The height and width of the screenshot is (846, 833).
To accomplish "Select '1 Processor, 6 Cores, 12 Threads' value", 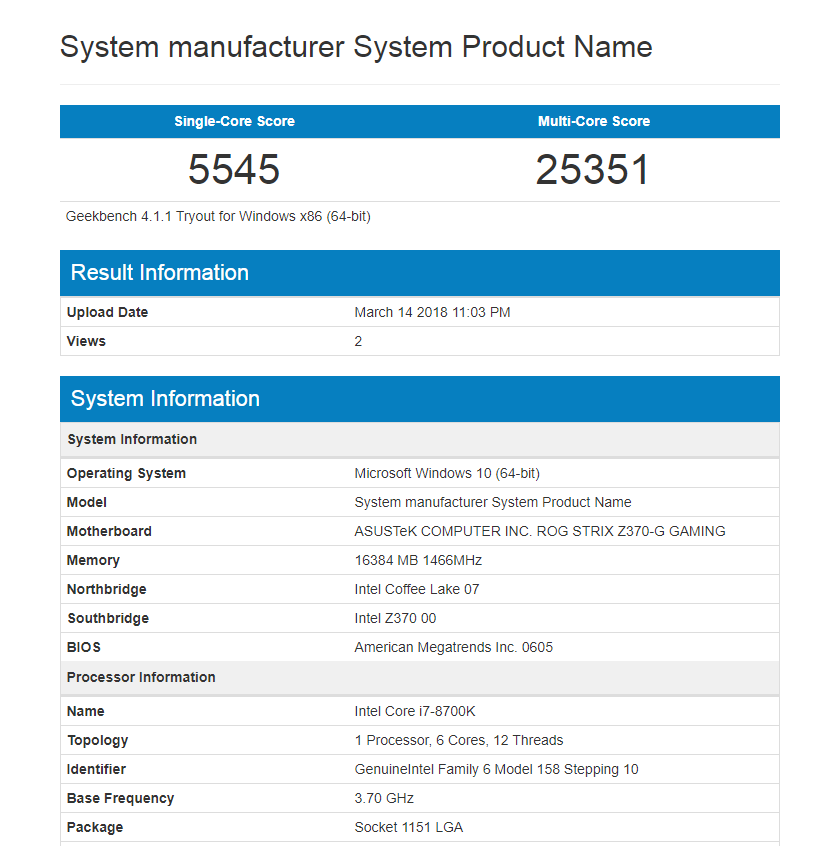I will [459, 741].
